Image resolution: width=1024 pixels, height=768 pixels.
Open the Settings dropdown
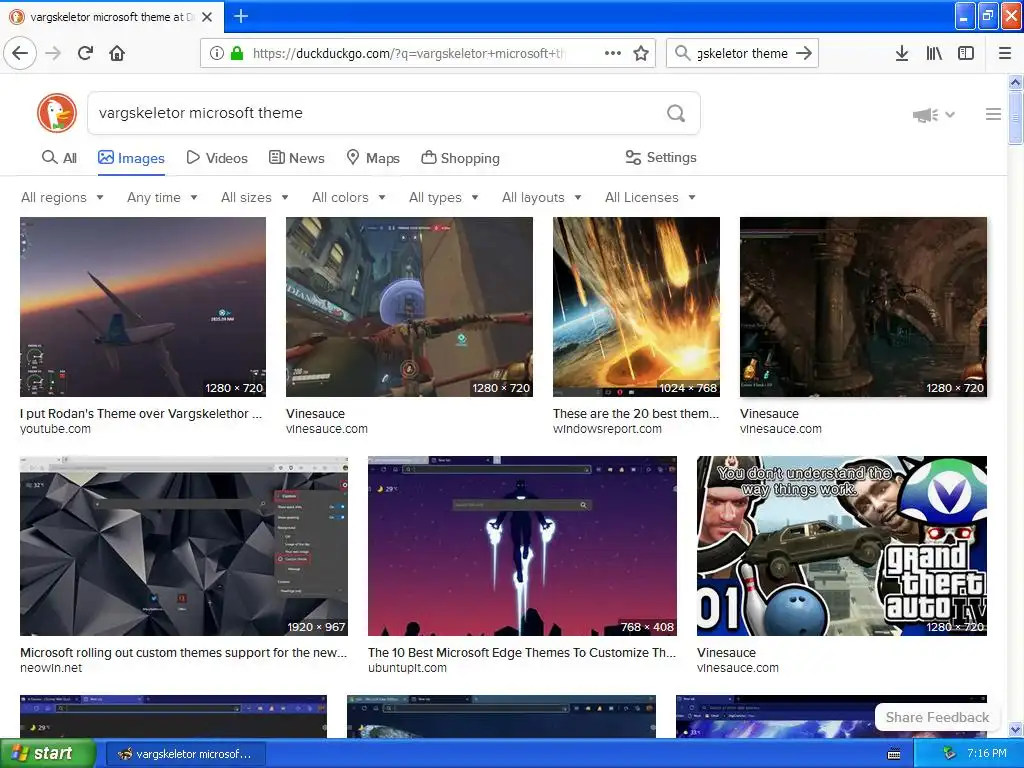coord(661,157)
